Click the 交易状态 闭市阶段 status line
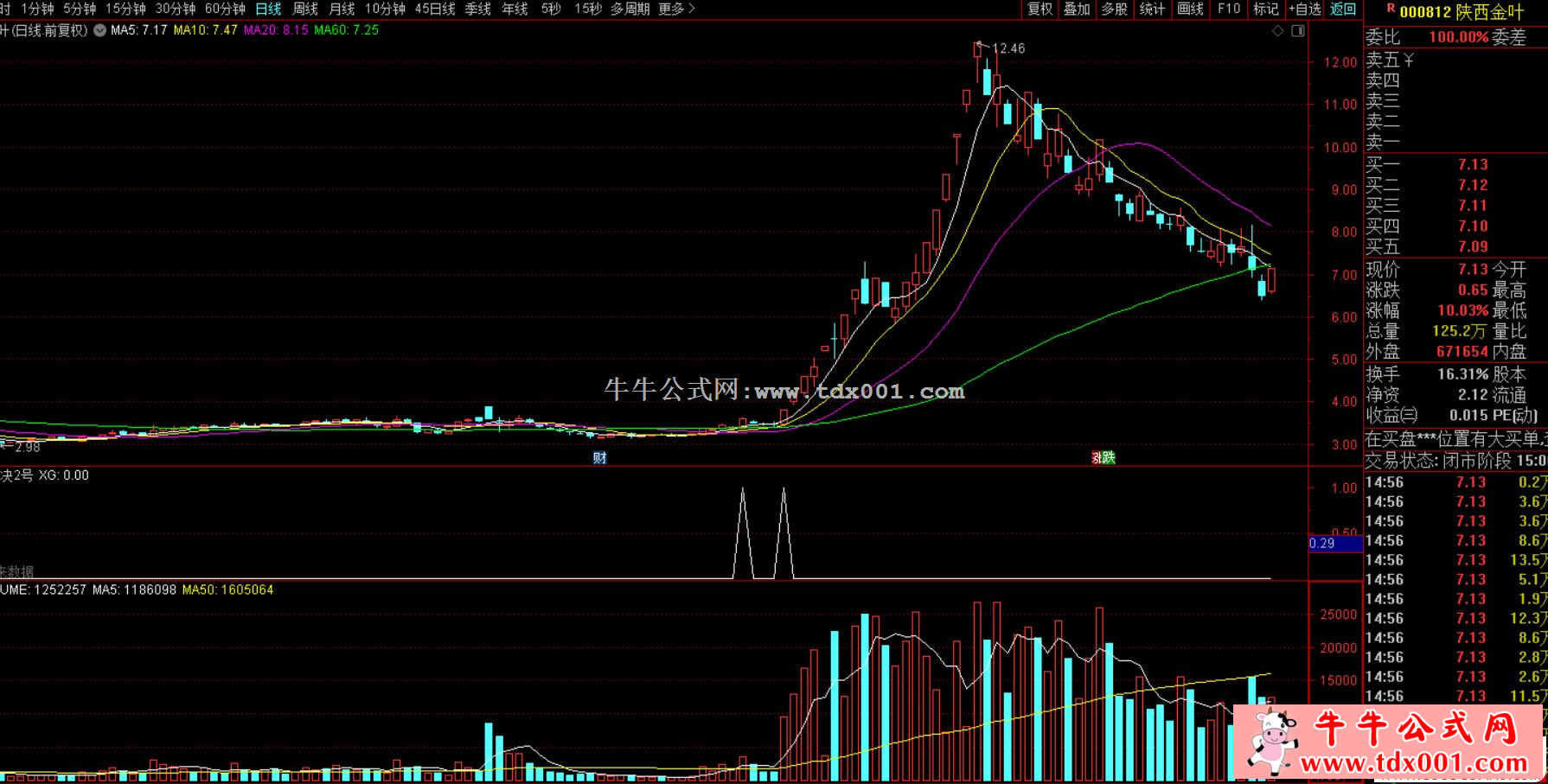Viewport: 1548px width, 784px height. (x=1455, y=461)
